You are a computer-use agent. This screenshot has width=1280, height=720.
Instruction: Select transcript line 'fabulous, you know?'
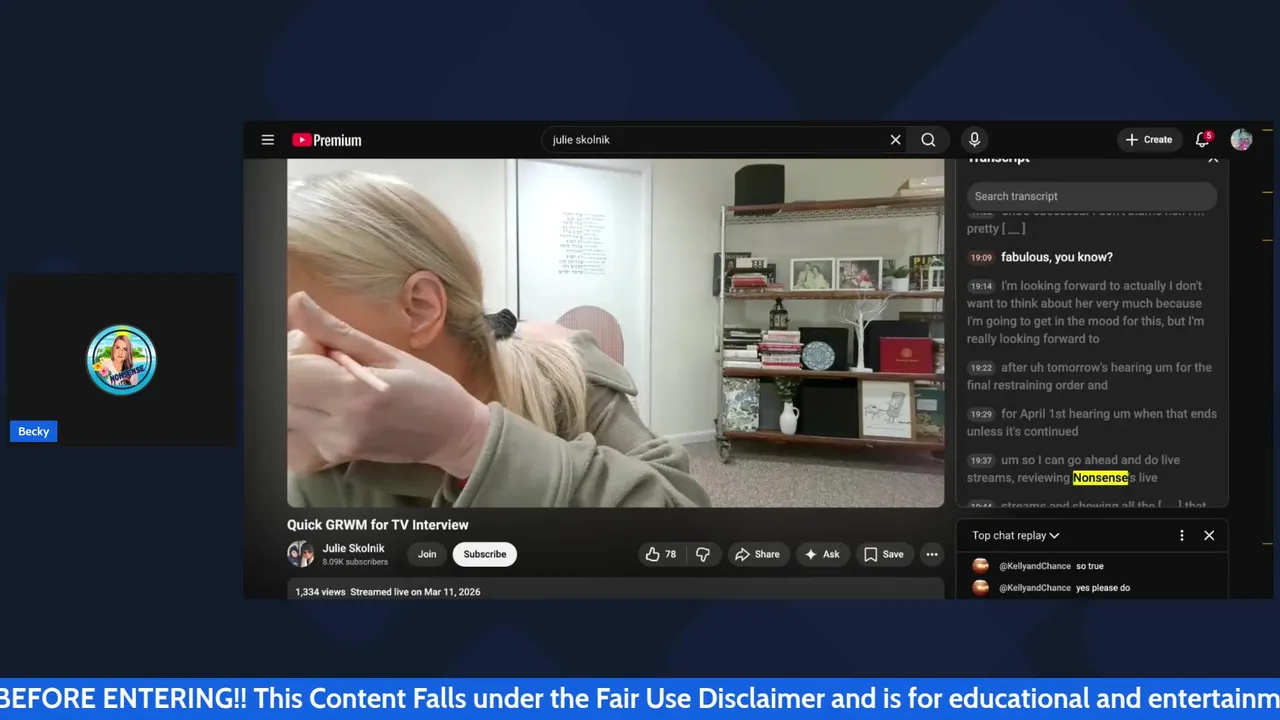(1057, 257)
